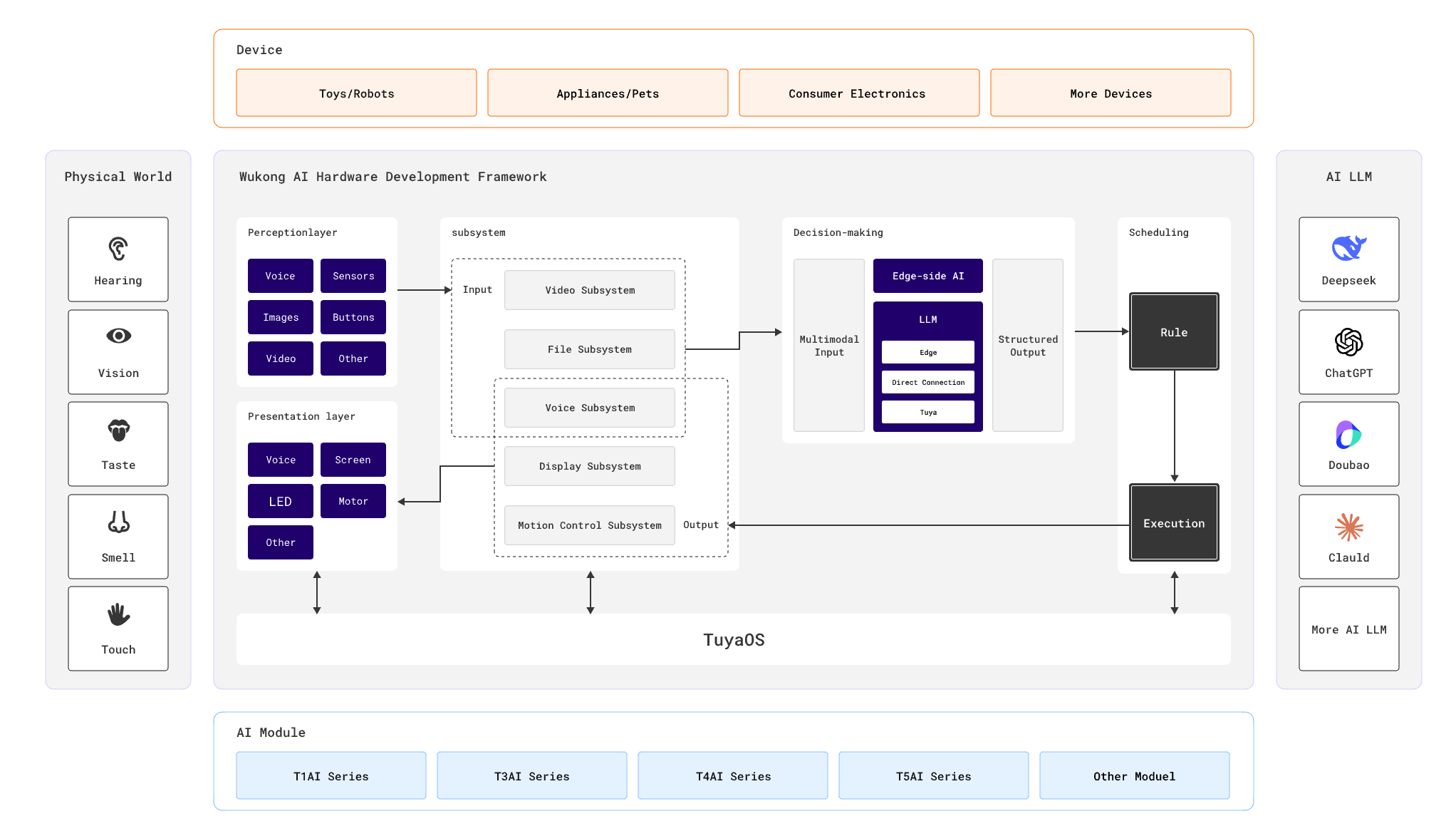The height and width of the screenshot is (836, 1456).
Task: Click the Clauld starburst logo
Action: (1348, 527)
